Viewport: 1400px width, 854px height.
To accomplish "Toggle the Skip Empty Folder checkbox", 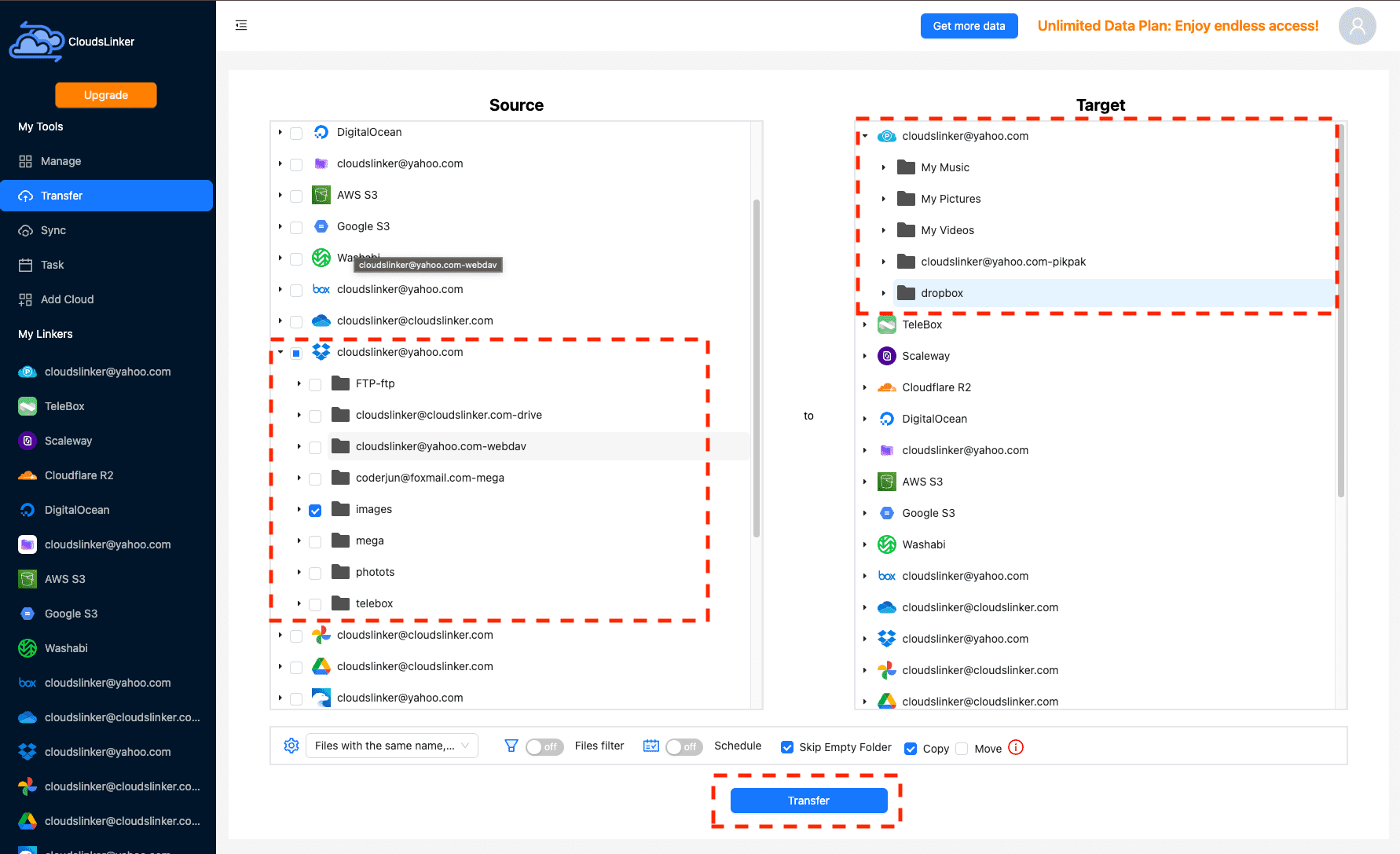I will 786,747.
